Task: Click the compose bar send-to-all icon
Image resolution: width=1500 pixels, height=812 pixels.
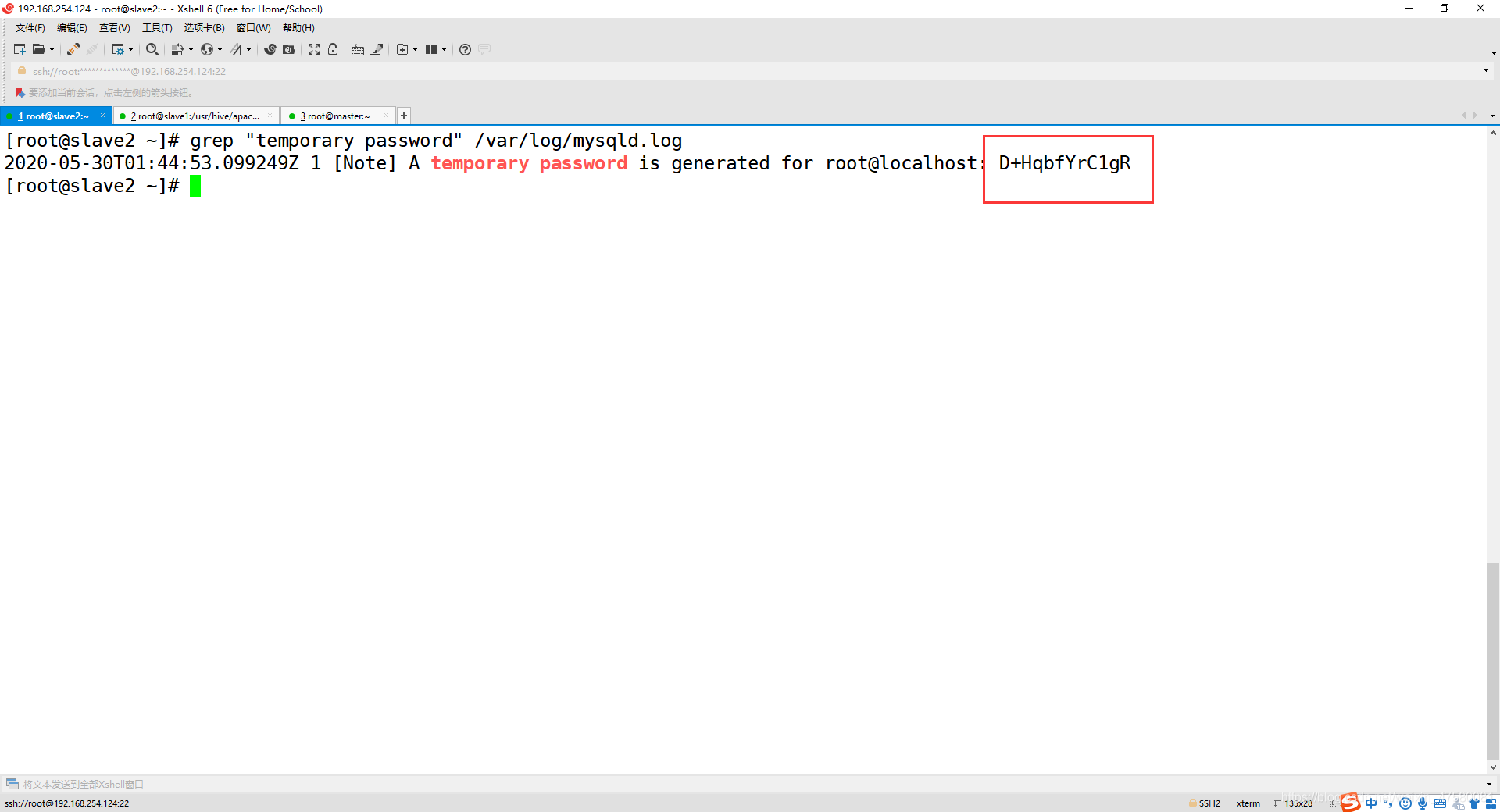Action: 12,784
